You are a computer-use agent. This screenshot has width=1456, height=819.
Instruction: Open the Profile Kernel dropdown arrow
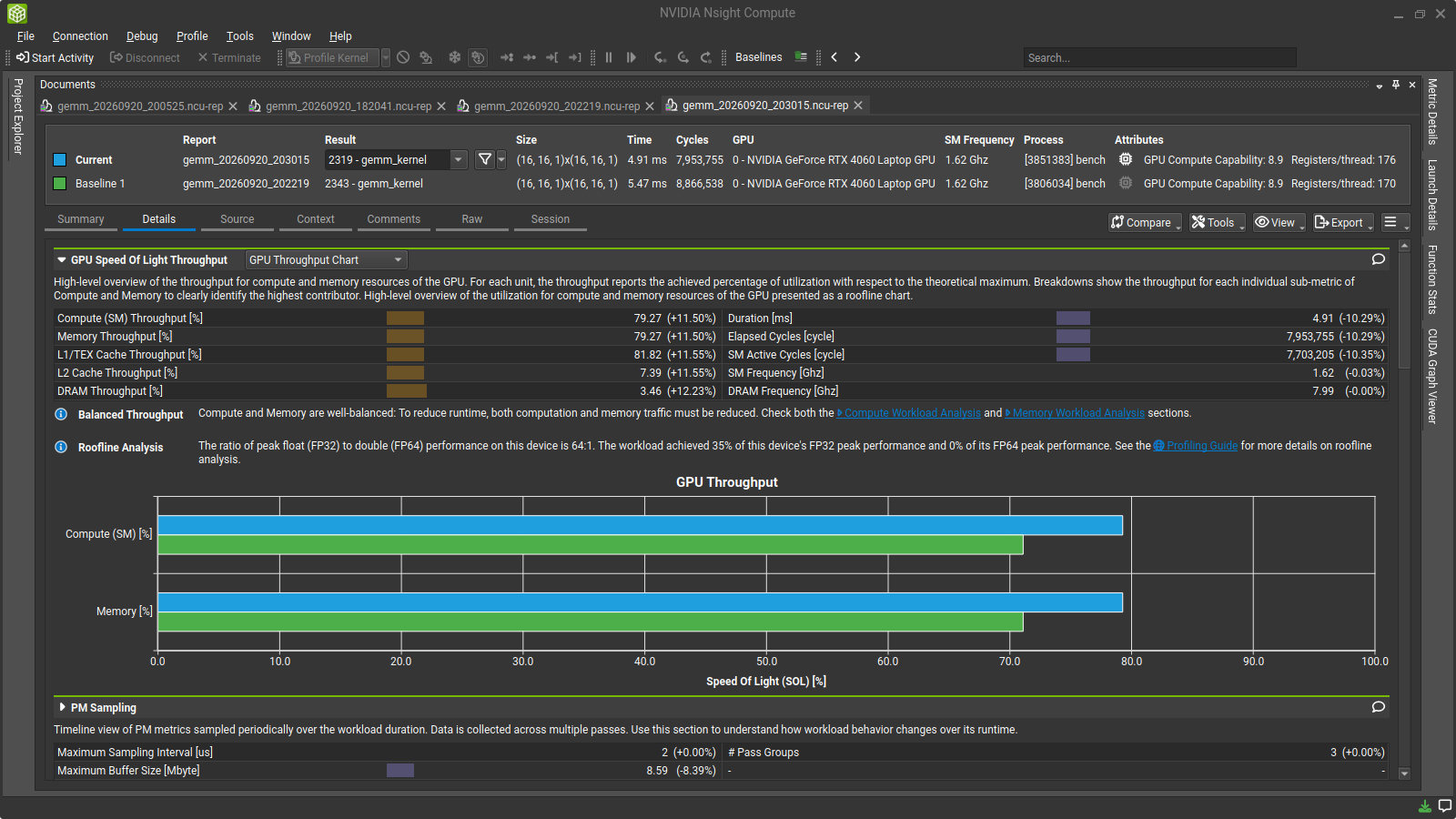click(x=386, y=57)
